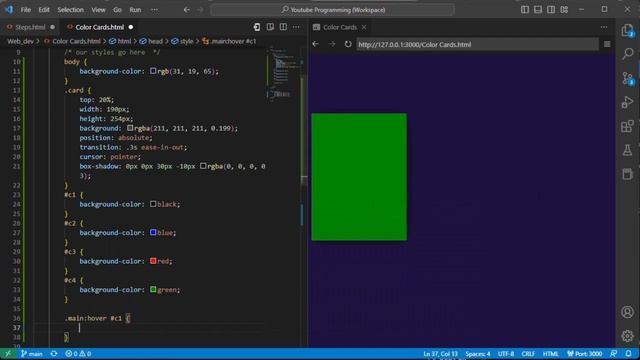Screen dimensions: 640x360
Task: Open the Go menu
Action: [x=117, y=10]
